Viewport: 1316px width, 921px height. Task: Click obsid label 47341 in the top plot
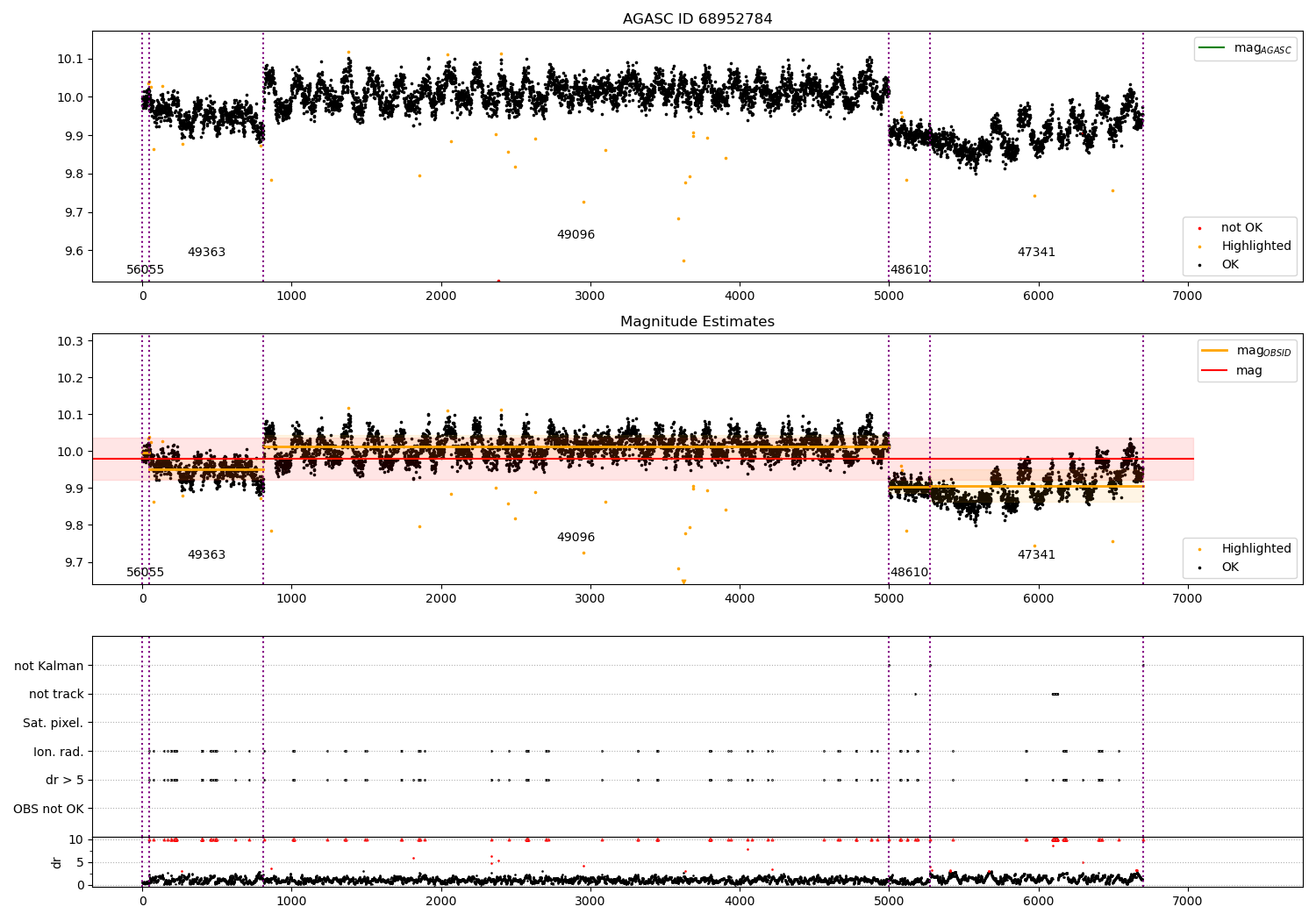[x=1036, y=253]
